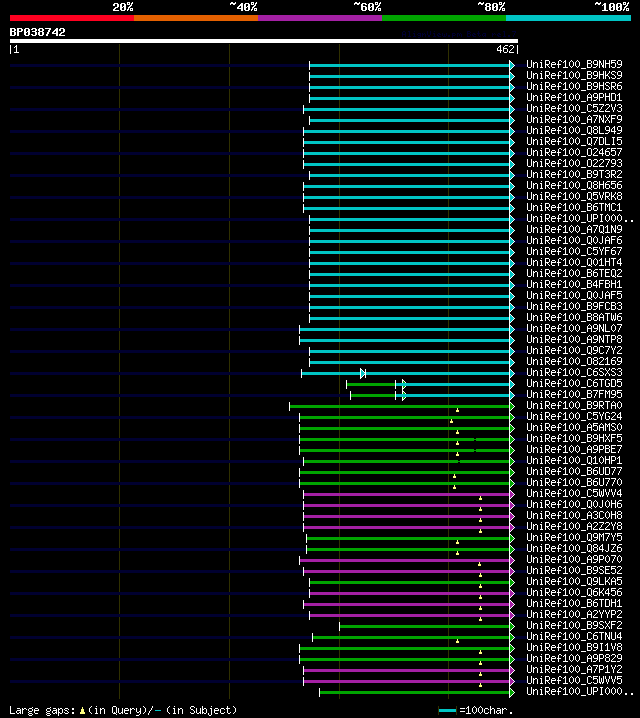Select the BP038742 query name
The image size is (640, 718).
38,32
